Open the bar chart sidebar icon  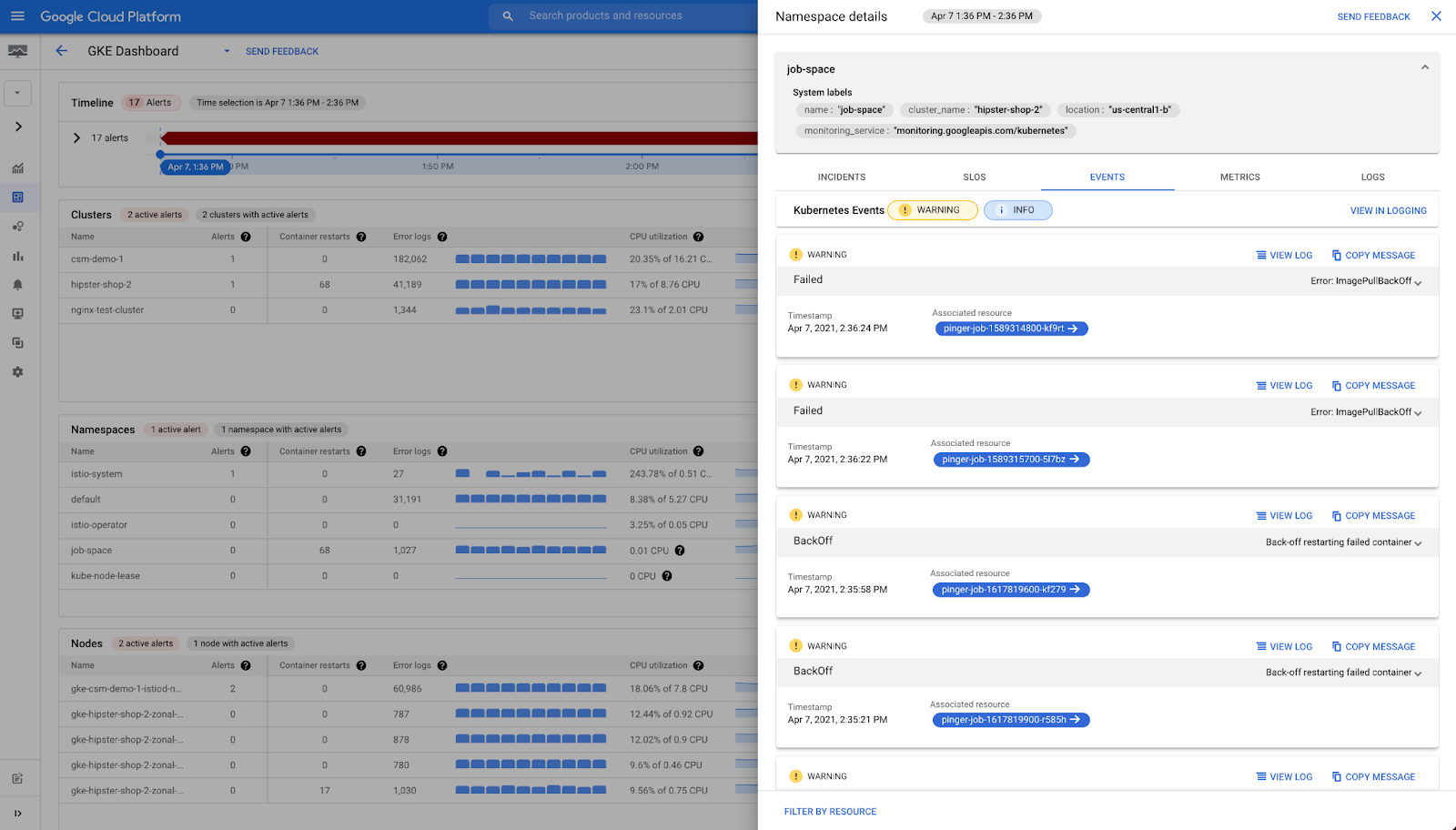[17, 256]
